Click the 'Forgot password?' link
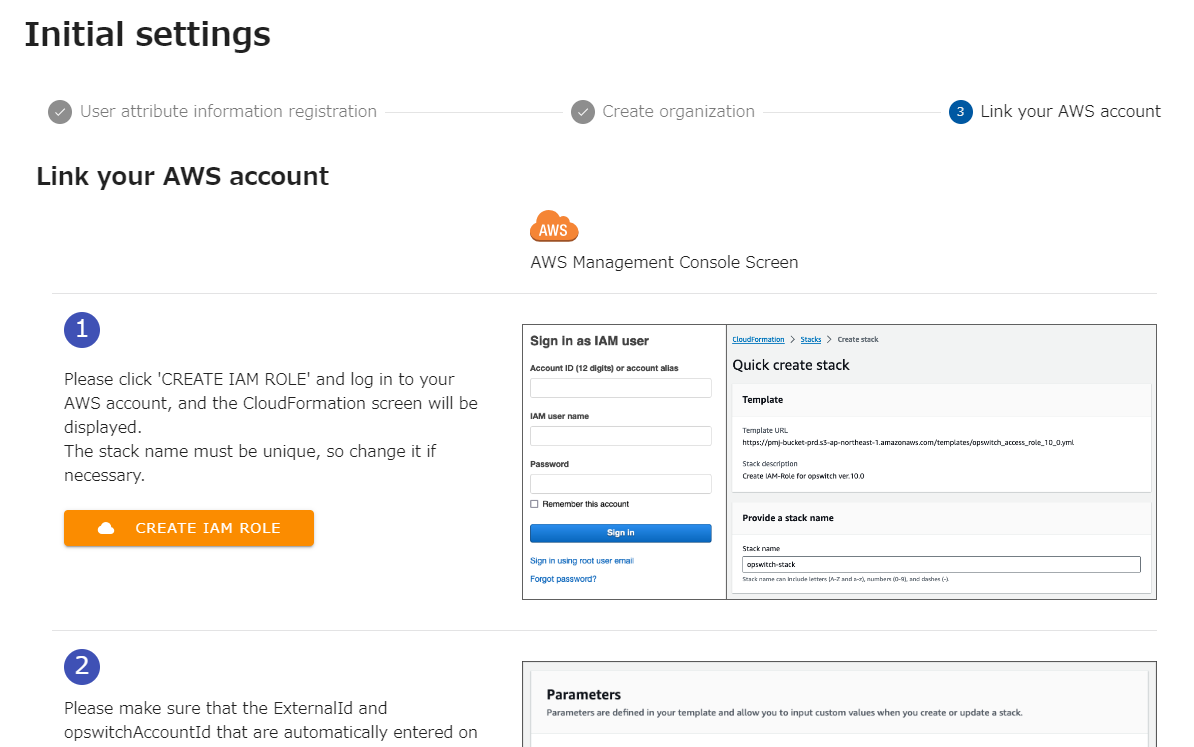 [x=563, y=579]
